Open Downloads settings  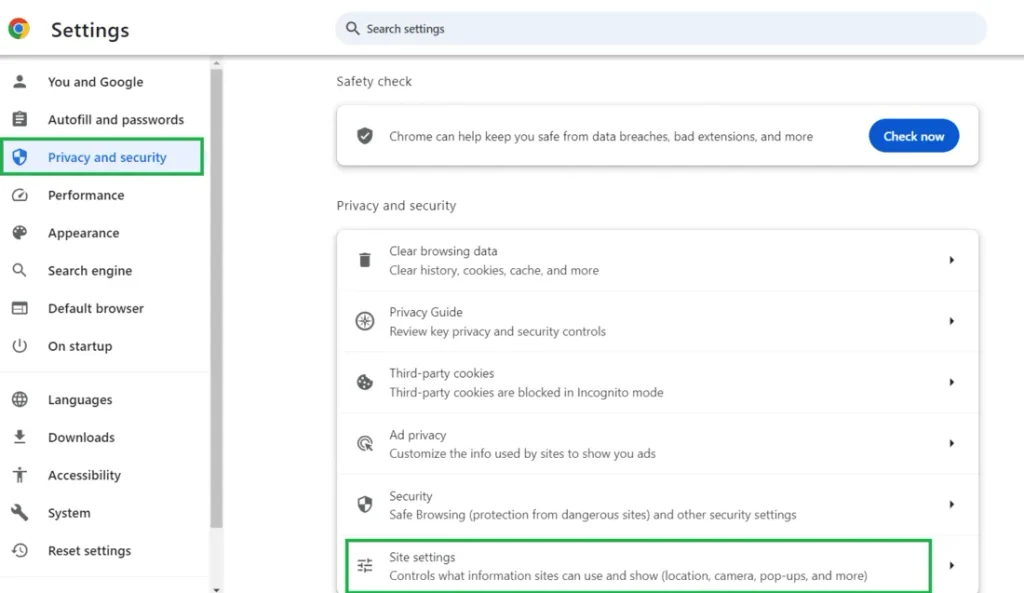[103, 437]
